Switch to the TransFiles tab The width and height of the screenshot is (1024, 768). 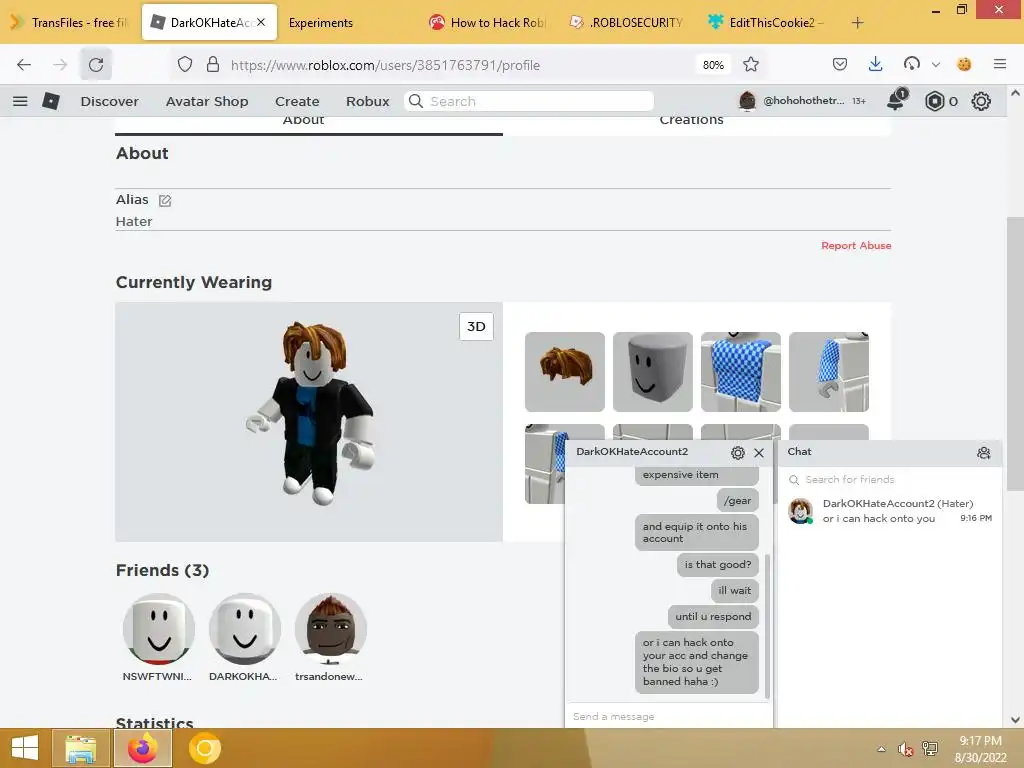coord(69,23)
